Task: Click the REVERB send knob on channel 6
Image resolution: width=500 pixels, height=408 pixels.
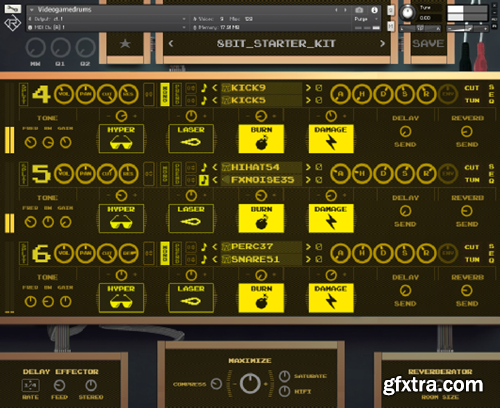Action: (x=467, y=291)
